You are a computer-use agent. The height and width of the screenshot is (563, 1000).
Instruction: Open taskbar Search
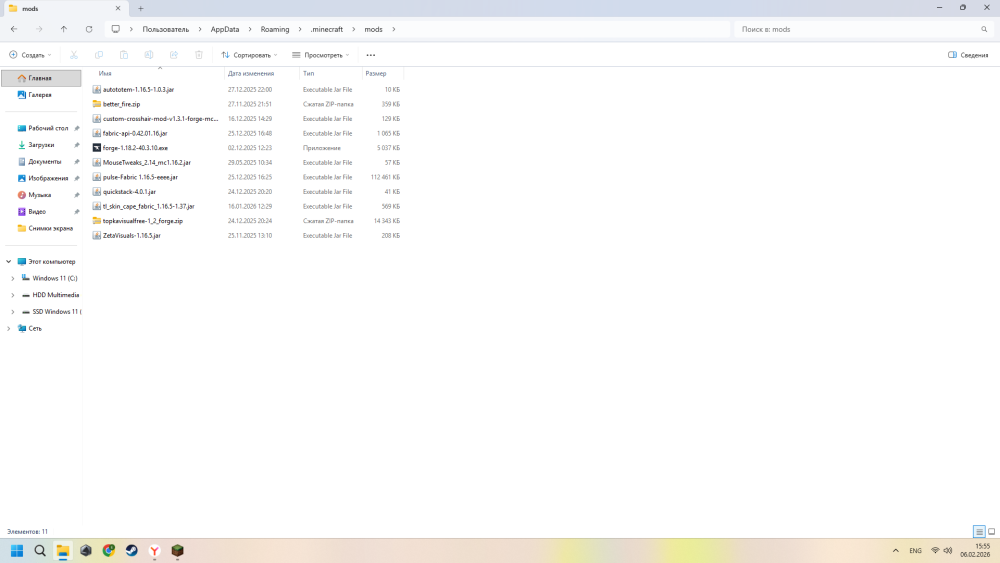(x=40, y=551)
